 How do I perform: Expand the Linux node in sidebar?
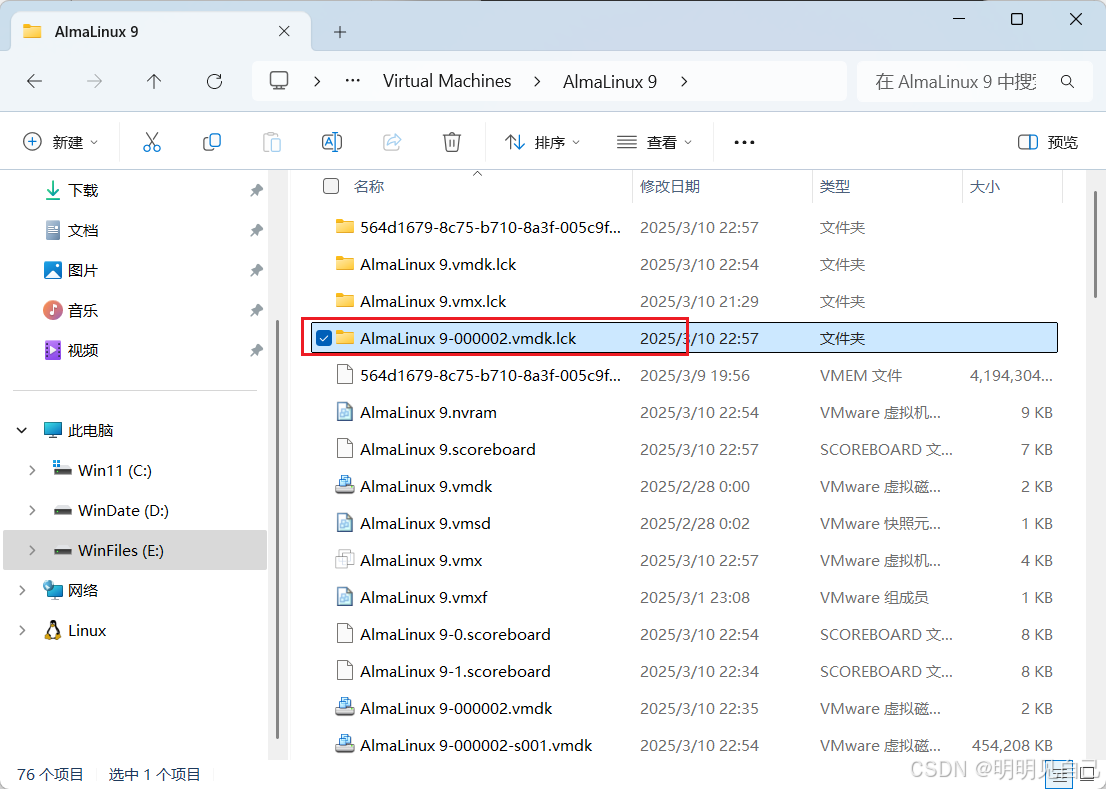click(x=22, y=630)
